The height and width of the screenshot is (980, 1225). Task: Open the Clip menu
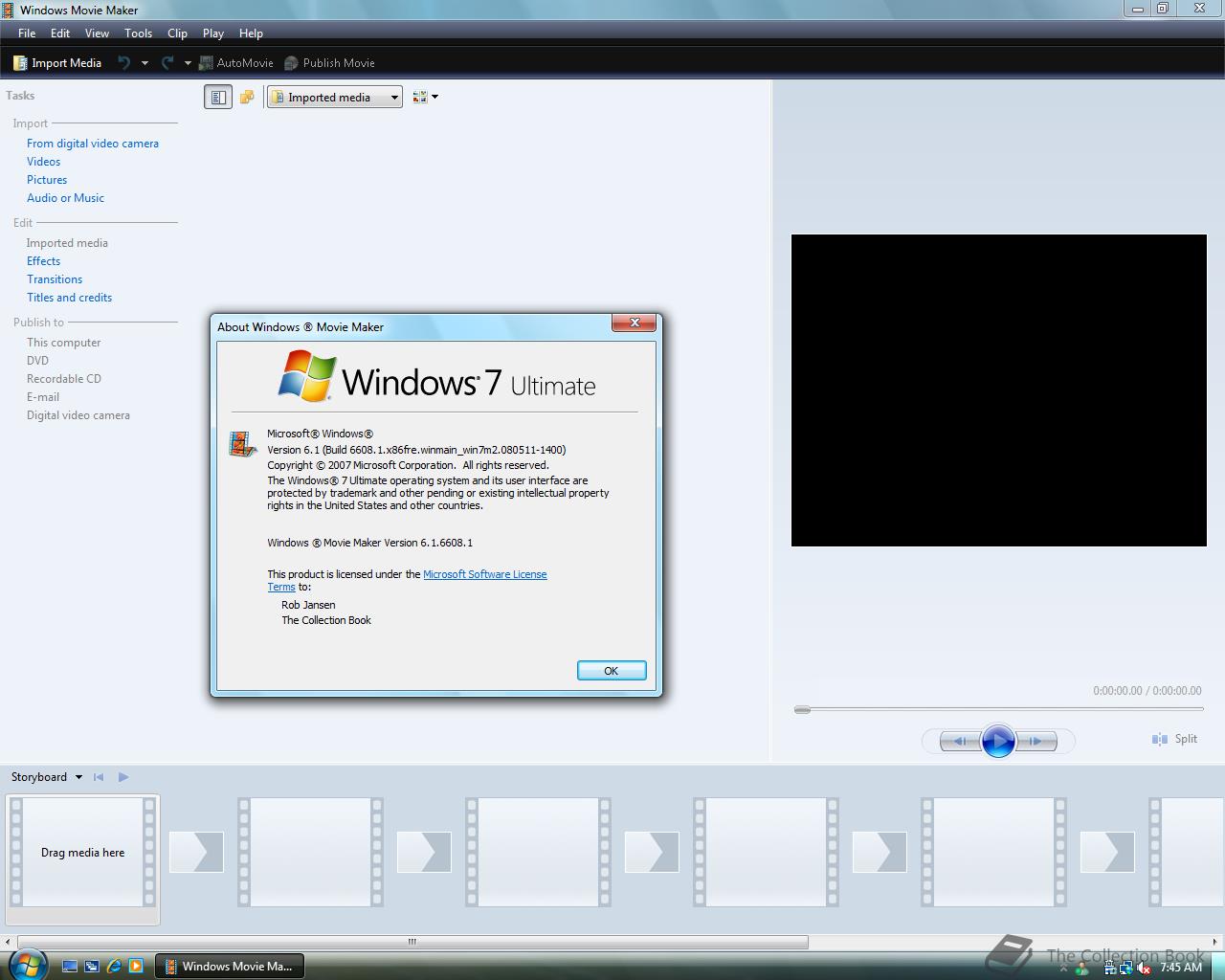tap(177, 33)
